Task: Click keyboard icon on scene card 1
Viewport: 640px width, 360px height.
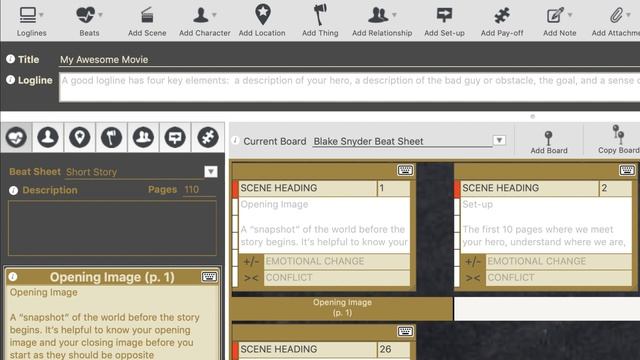Action: tap(405, 170)
